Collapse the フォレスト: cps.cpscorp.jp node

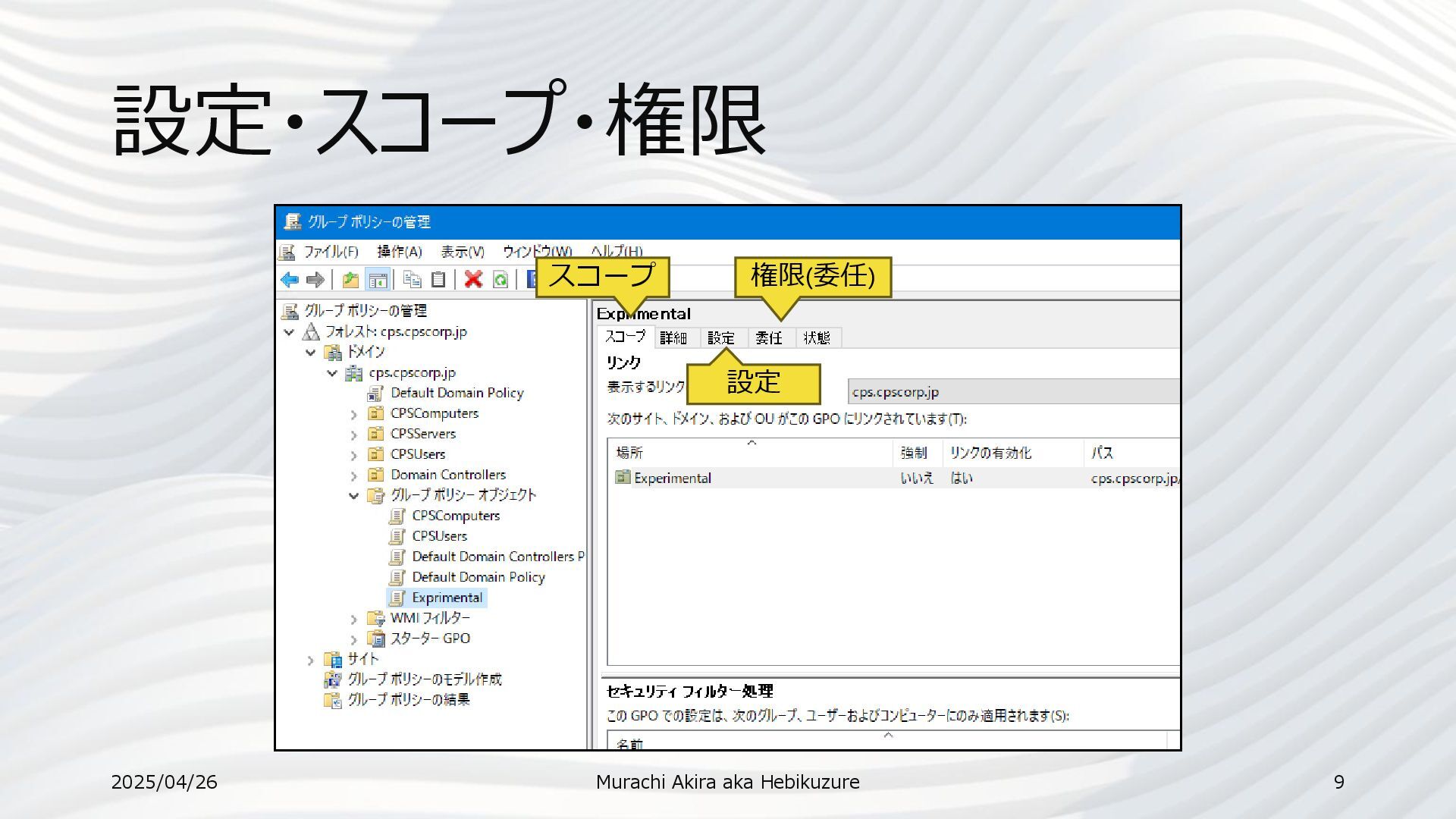click(289, 332)
